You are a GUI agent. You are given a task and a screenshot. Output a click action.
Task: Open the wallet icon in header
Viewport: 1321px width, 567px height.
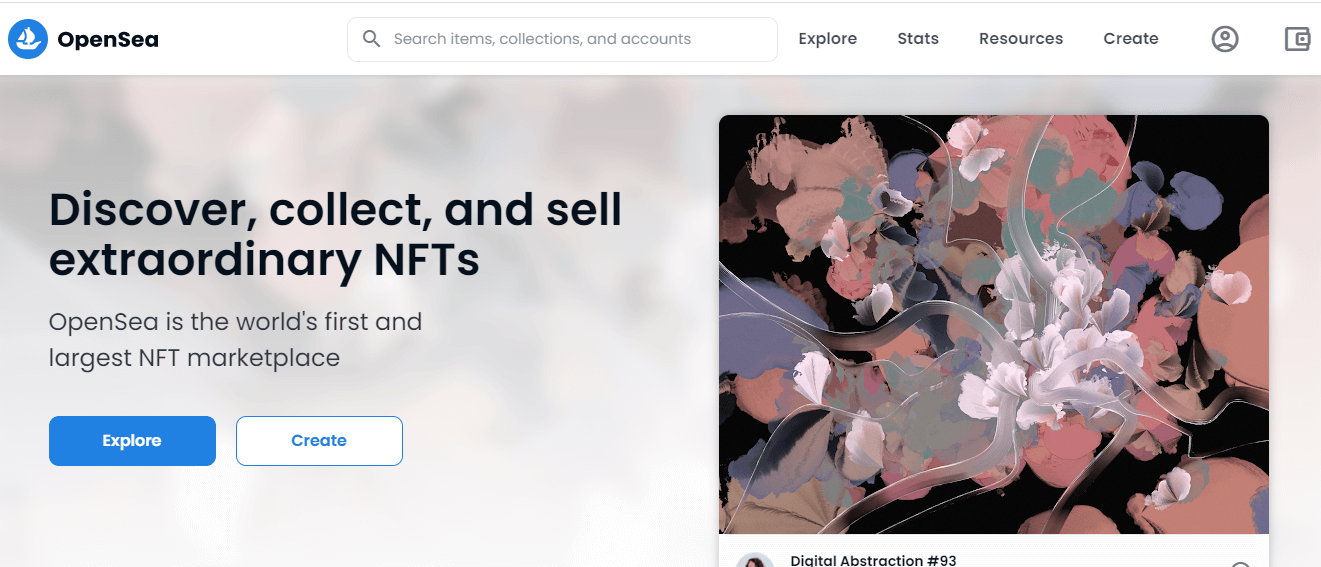coord(1297,39)
